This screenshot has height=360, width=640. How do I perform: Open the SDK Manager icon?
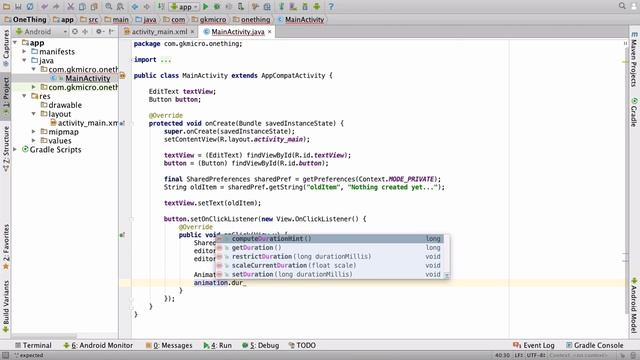point(305,7)
